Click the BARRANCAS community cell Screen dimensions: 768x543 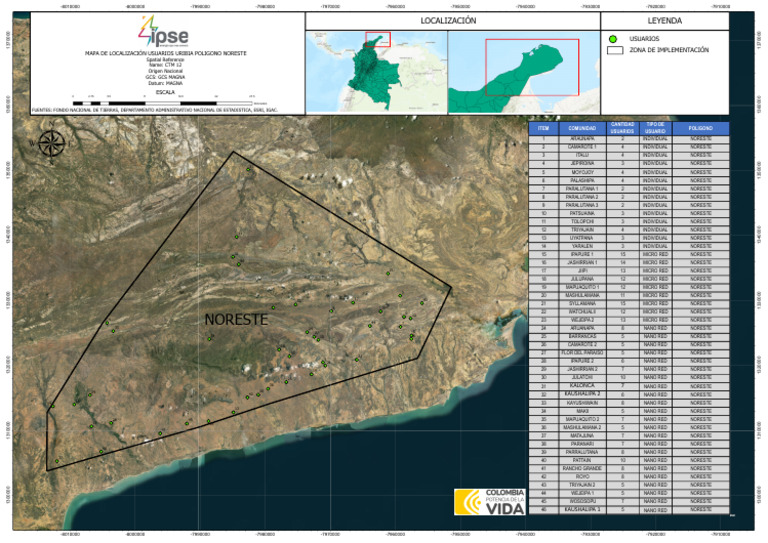point(582,337)
